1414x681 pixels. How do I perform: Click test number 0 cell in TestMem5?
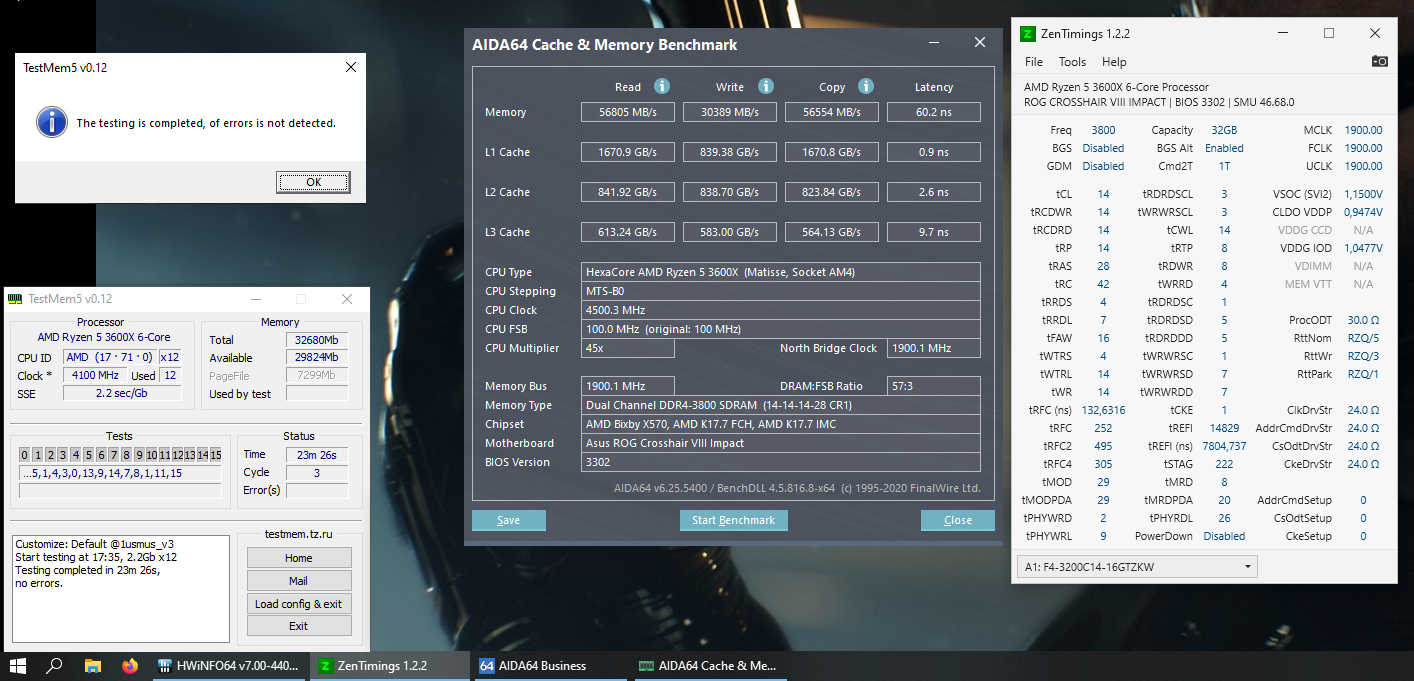point(25,455)
